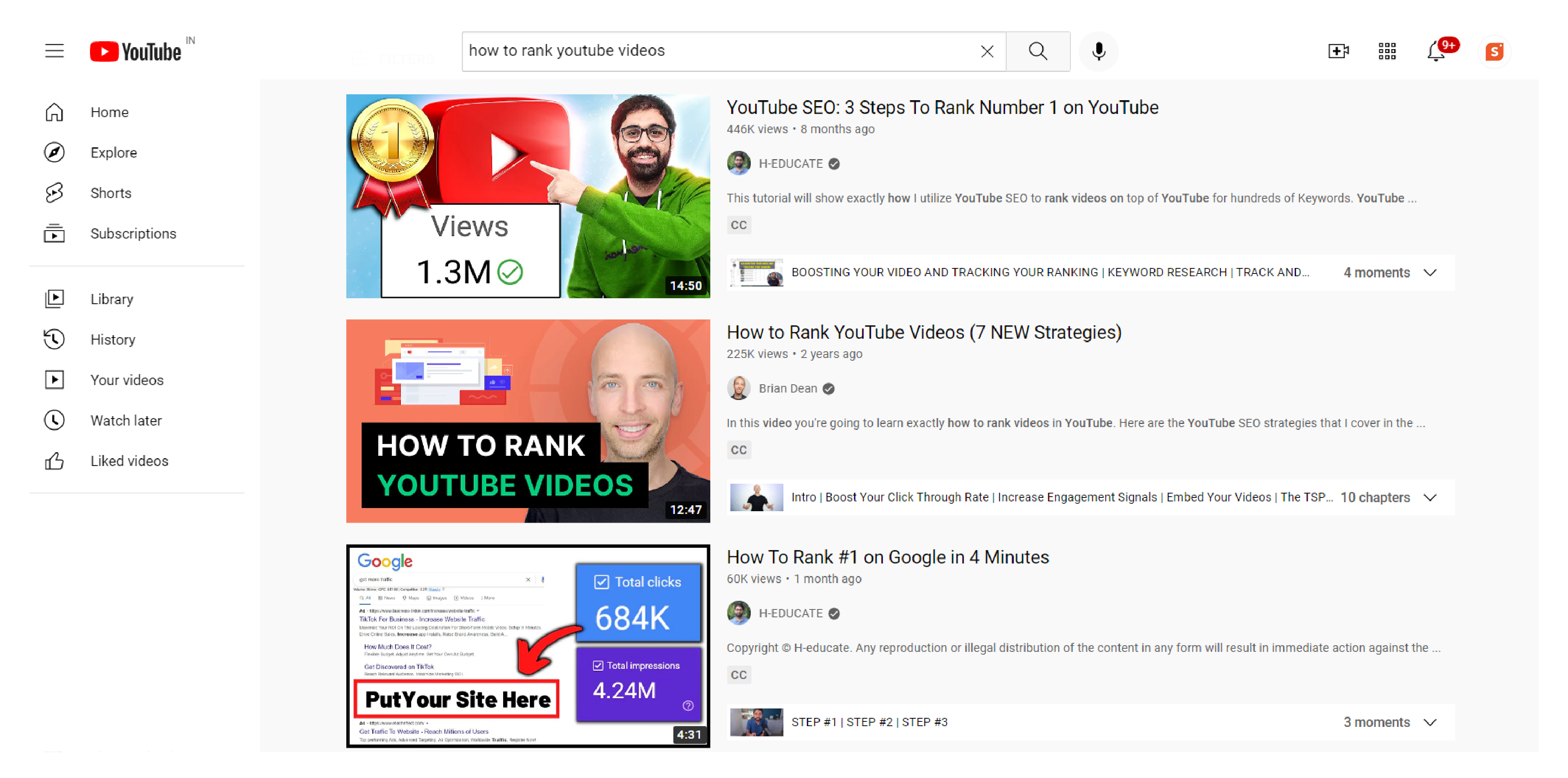The width and height of the screenshot is (1568, 778).
Task: Open Rank #1 on Google thumbnail
Action: (528, 646)
